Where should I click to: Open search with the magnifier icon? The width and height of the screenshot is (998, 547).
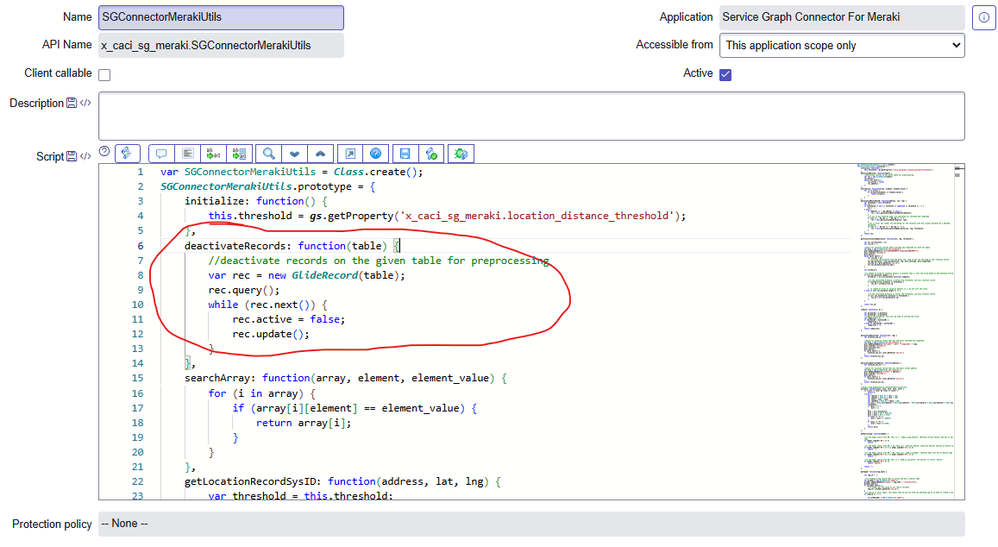(268, 153)
